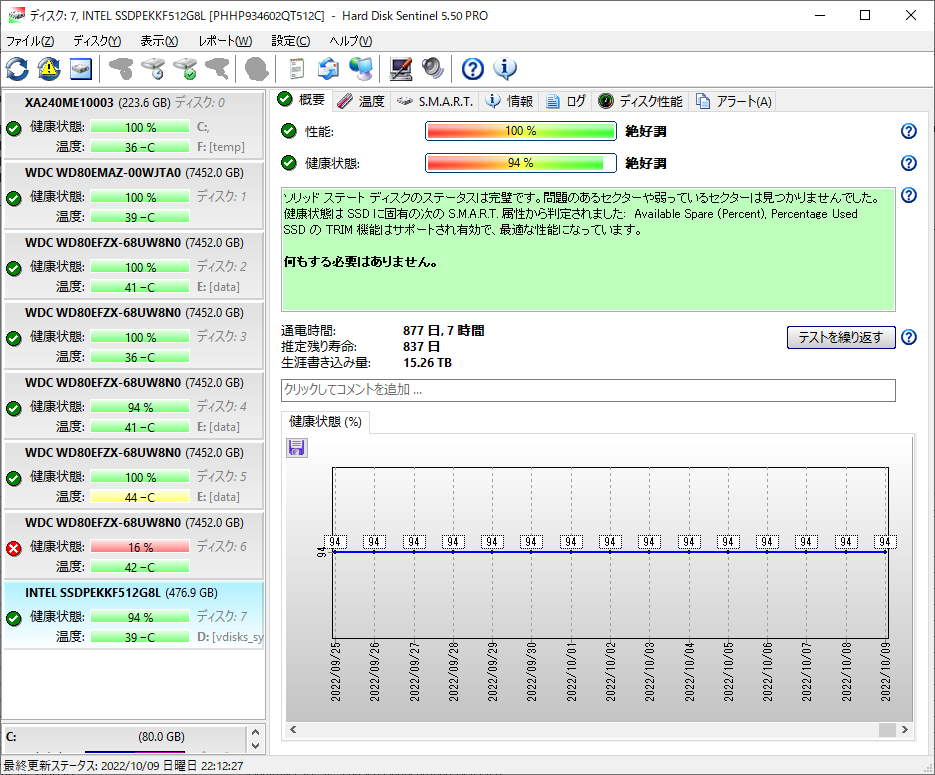Image resolution: width=935 pixels, height=775 pixels.
Task: Select Disk 2 health value 100 %
Action: click(x=140, y=267)
